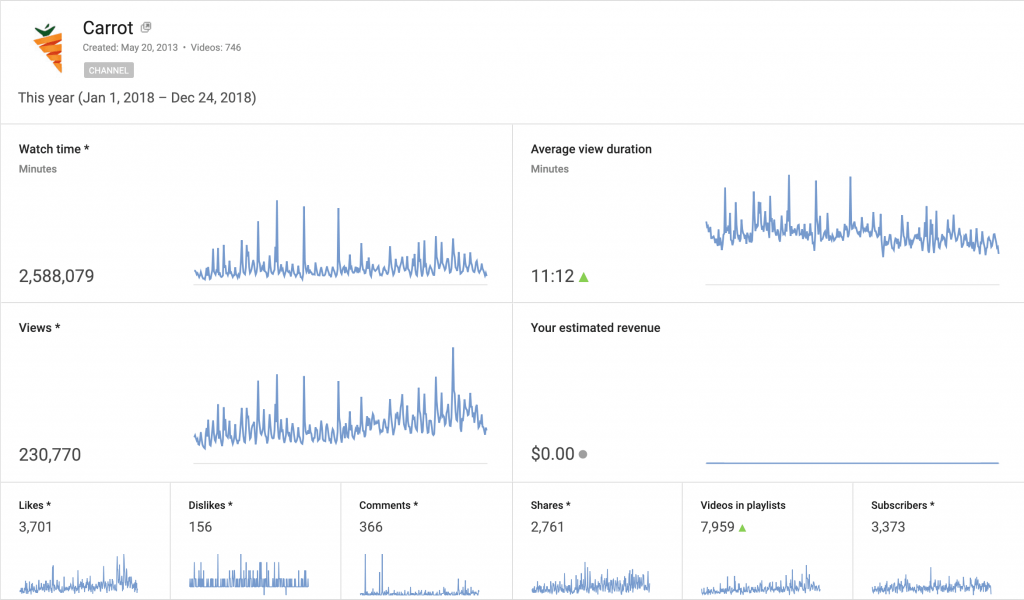Select the Dislikes metric card title
The height and width of the screenshot is (600, 1024).
point(211,506)
